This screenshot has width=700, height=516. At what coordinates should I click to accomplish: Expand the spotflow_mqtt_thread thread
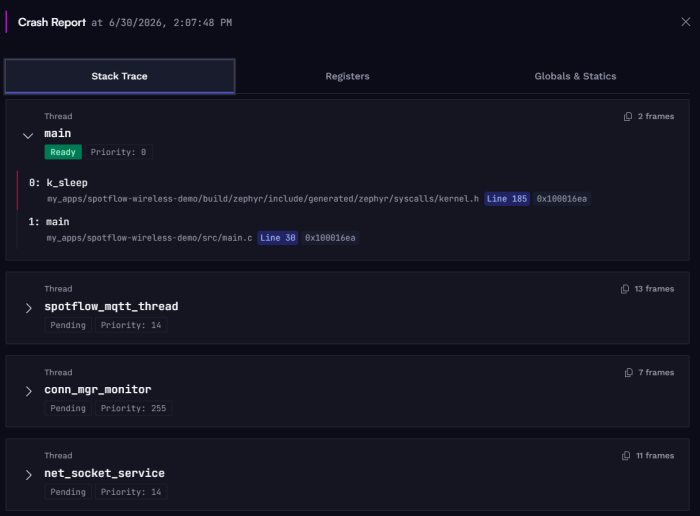pyautogui.click(x=29, y=308)
